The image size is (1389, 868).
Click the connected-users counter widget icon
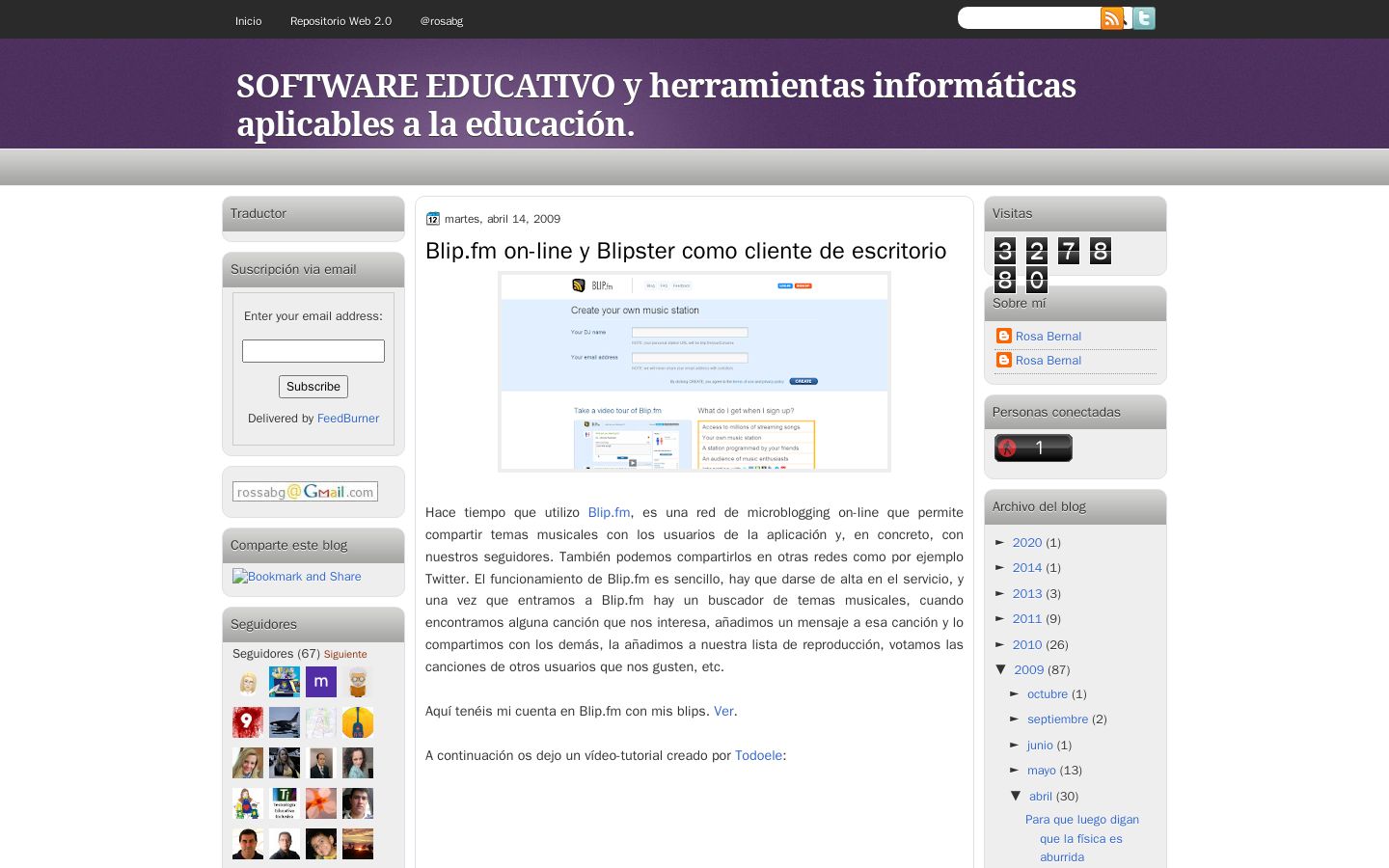pyautogui.click(x=1033, y=448)
